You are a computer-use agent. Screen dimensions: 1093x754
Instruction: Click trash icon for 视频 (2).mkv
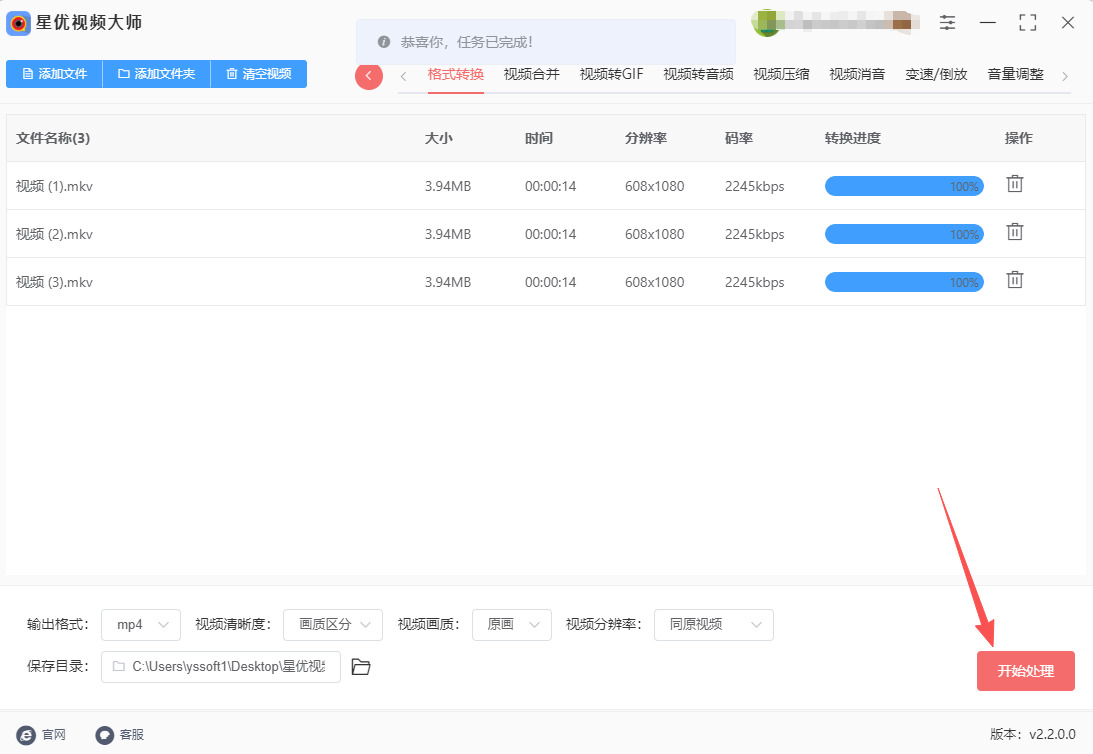(x=1014, y=232)
